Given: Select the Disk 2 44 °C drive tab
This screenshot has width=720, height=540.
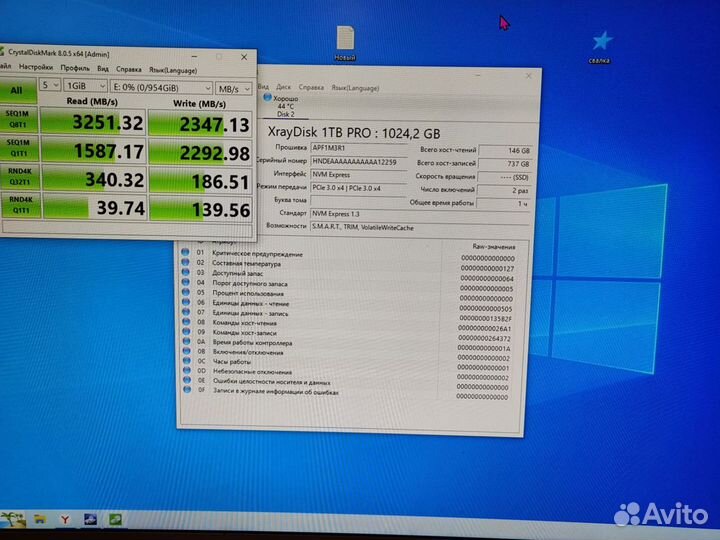Looking at the screenshot, I should [286, 106].
